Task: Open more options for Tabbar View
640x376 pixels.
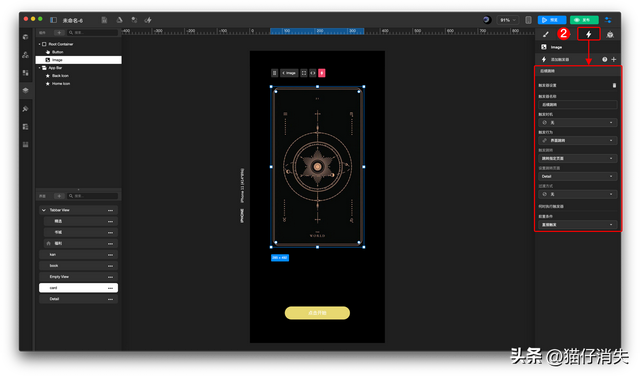Action: click(110, 210)
